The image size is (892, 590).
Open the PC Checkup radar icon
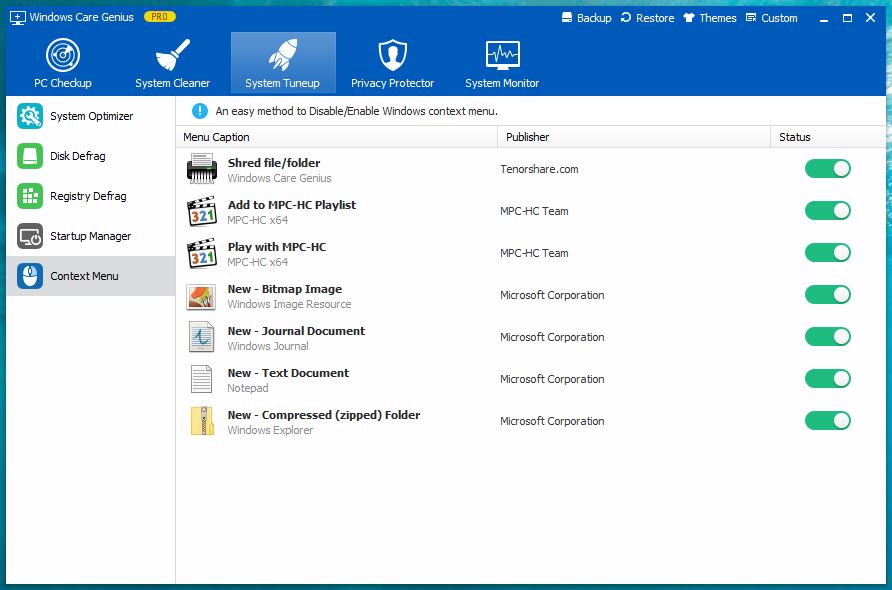click(63, 55)
